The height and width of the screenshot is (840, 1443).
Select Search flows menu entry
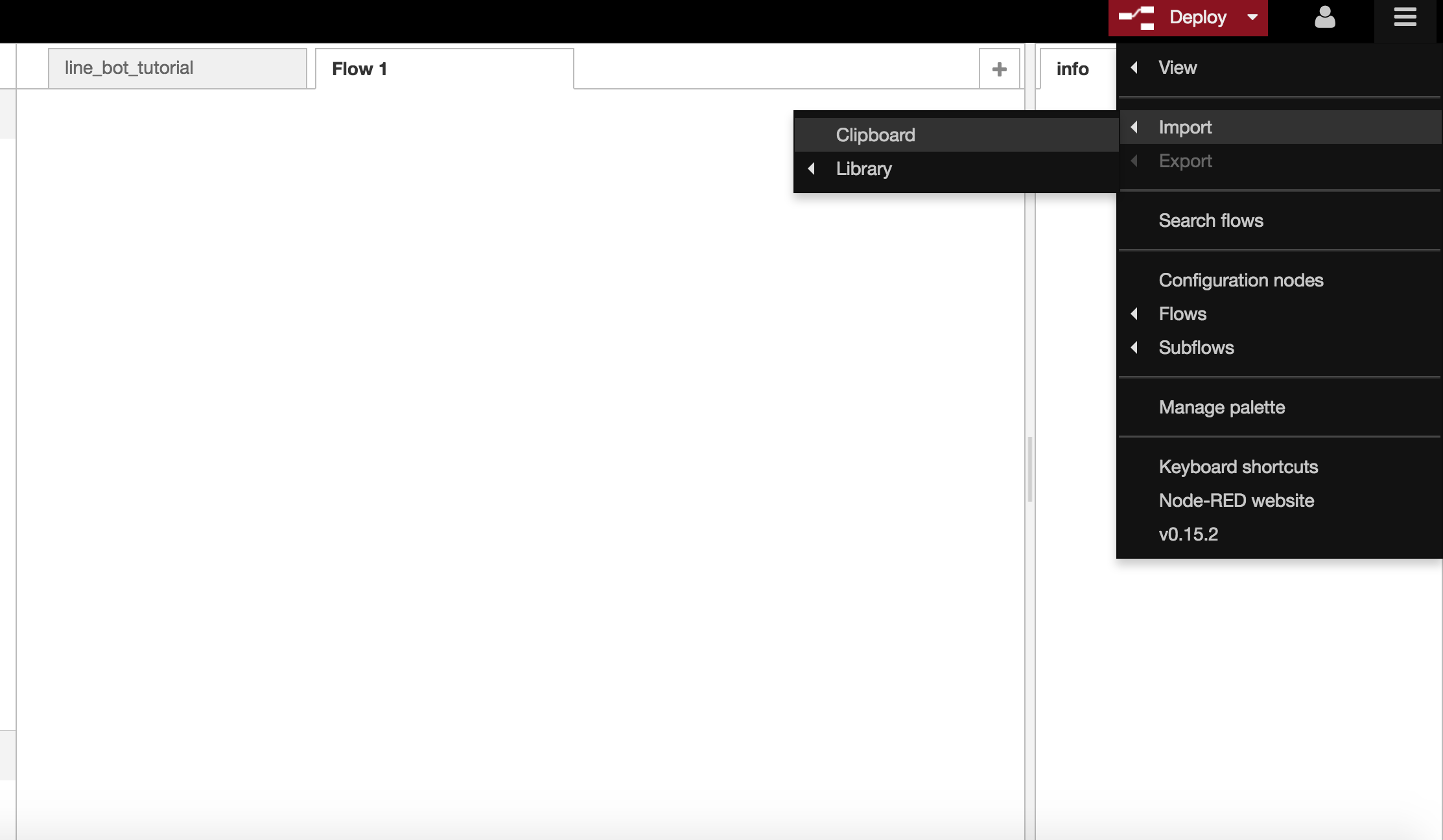point(1279,220)
